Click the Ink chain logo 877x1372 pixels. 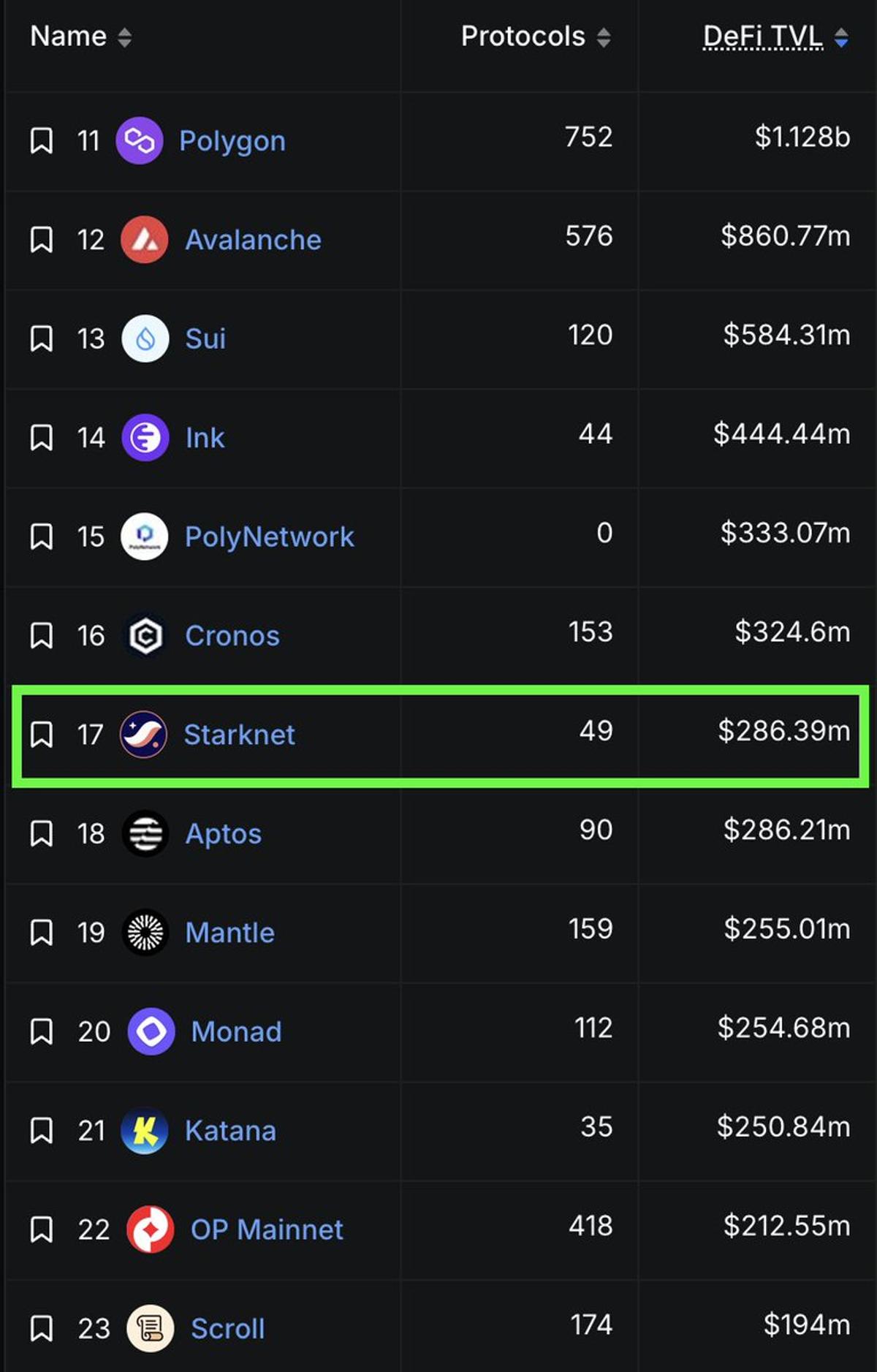pos(145,438)
